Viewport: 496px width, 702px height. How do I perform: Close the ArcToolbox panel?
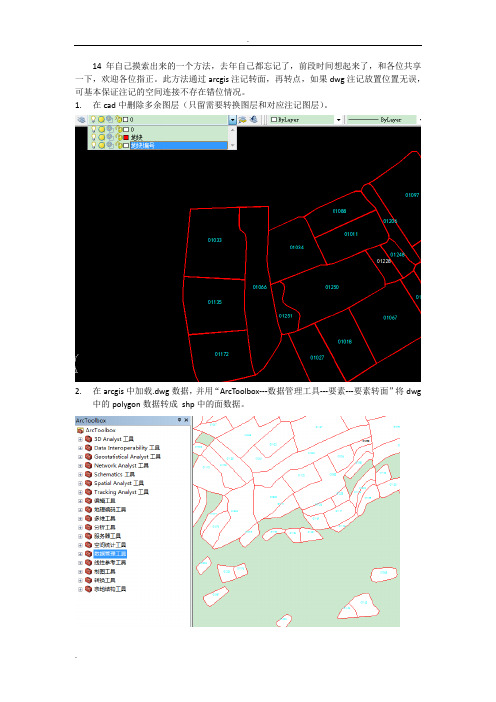(x=186, y=420)
